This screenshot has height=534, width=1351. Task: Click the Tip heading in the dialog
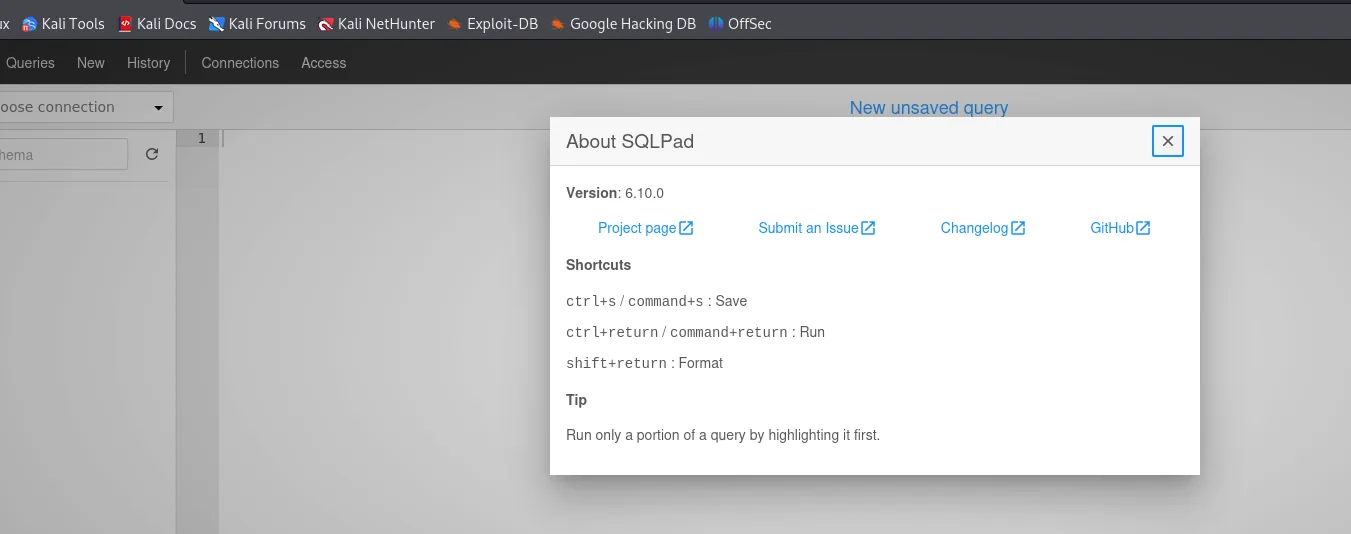tap(577, 400)
